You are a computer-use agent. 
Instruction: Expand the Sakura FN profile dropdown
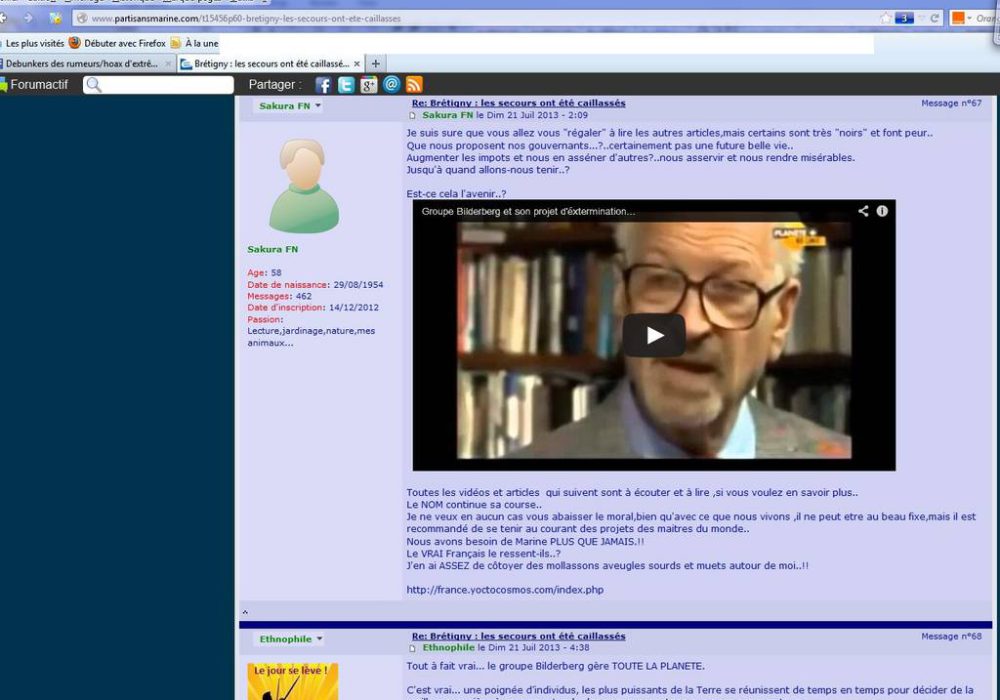pyautogui.click(x=318, y=106)
